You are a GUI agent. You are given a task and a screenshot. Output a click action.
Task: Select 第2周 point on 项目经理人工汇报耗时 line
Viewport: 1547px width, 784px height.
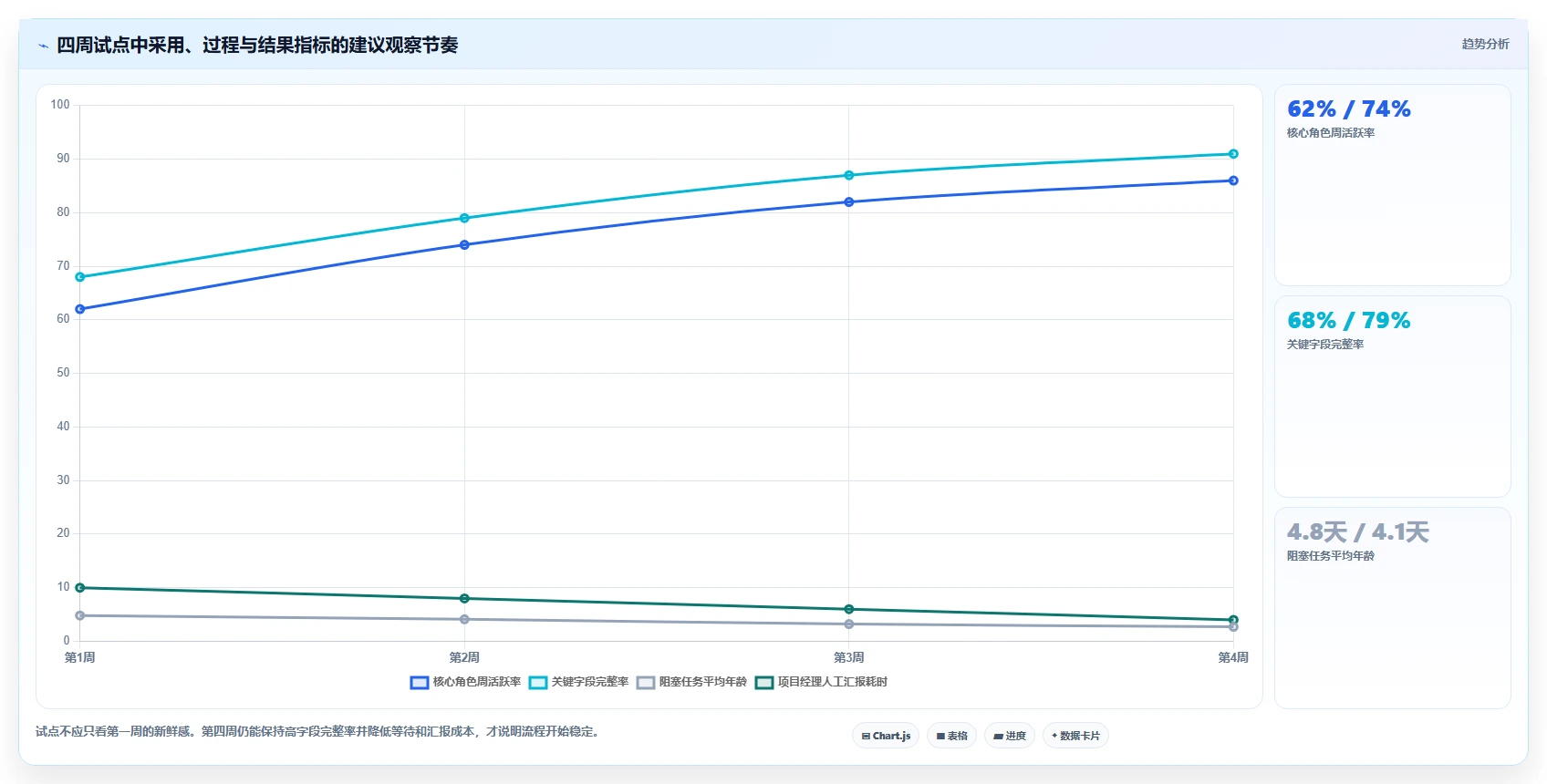point(464,599)
